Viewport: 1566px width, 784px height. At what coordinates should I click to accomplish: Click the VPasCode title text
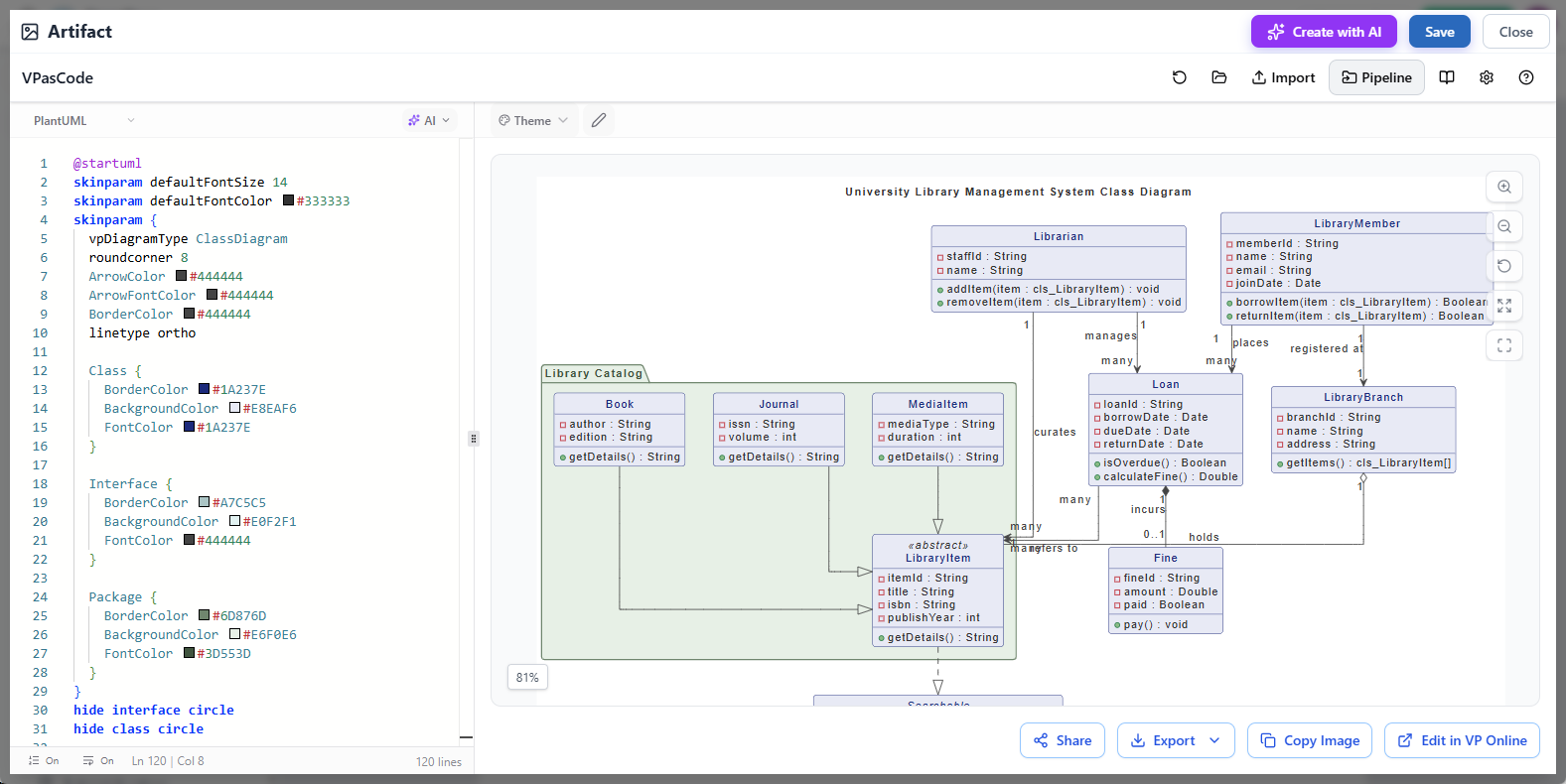pos(58,77)
